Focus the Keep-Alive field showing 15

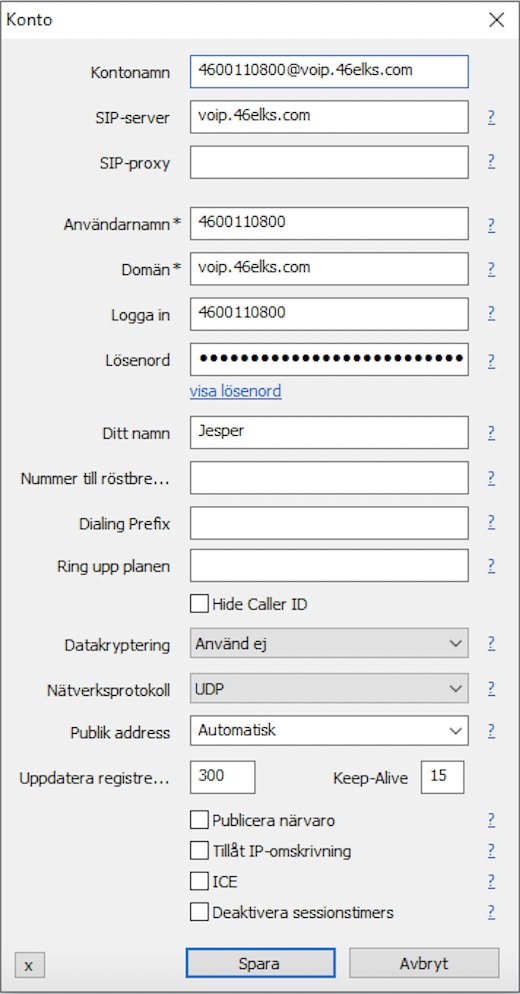tap(443, 777)
